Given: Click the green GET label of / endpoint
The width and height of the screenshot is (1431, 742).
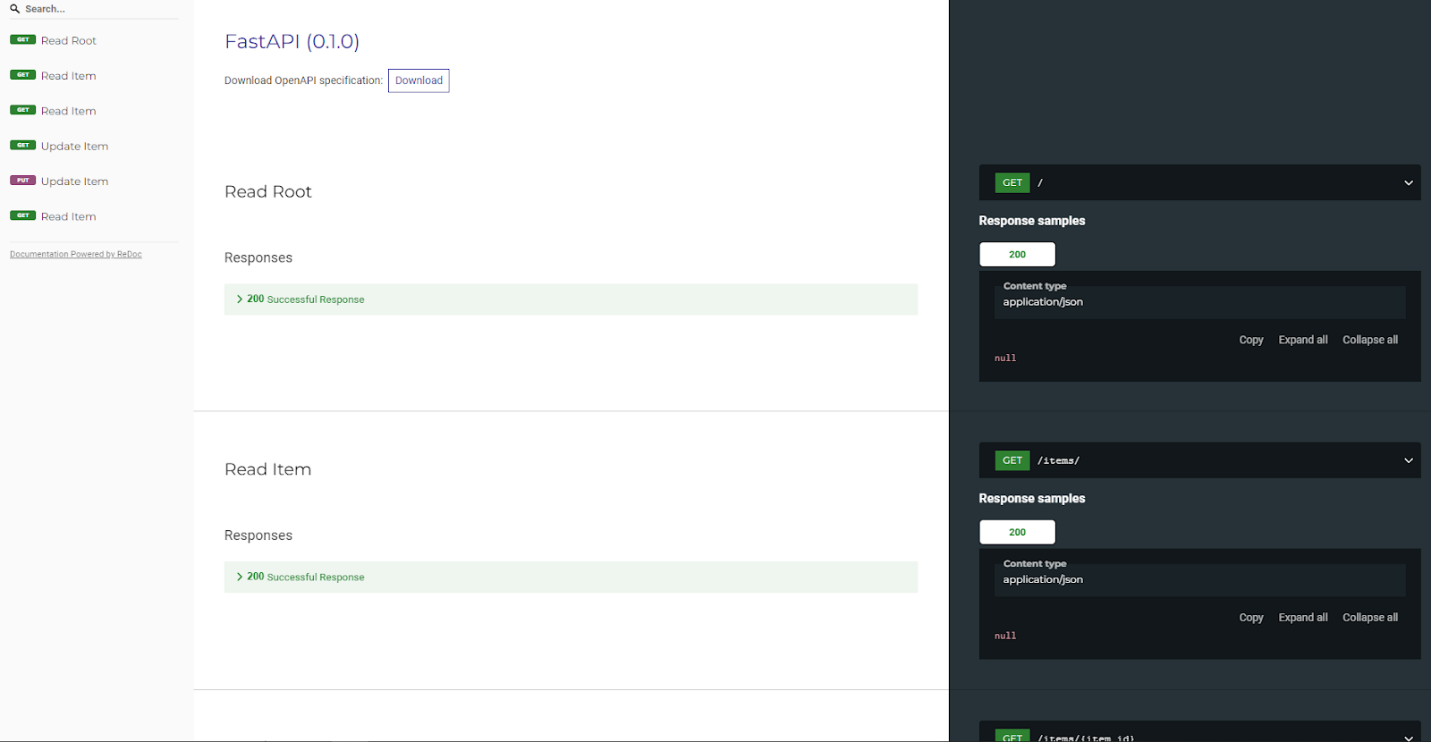Looking at the screenshot, I should tap(1012, 183).
